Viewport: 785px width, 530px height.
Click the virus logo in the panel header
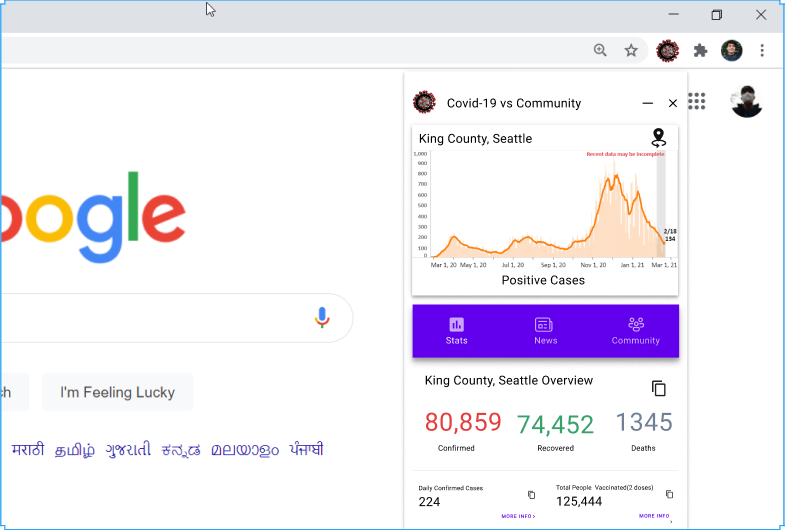pyautogui.click(x=425, y=102)
